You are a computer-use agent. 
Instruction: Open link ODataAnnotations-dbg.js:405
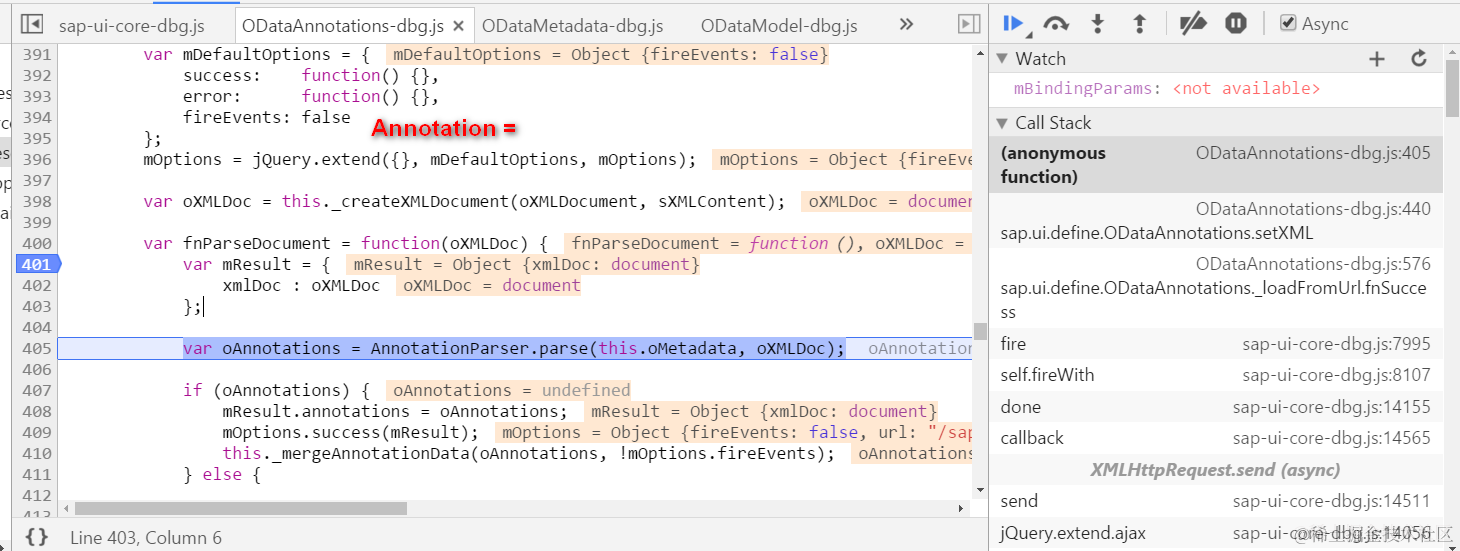pyautogui.click(x=1313, y=153)
